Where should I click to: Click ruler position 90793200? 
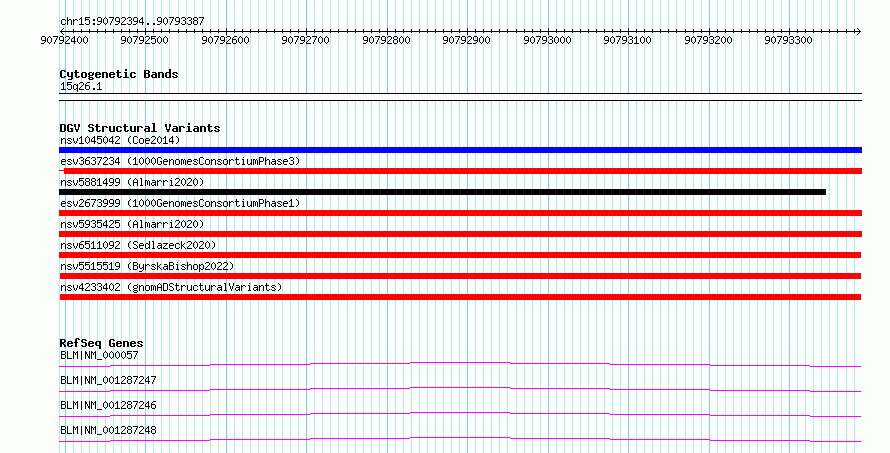[x=708, y=40]
